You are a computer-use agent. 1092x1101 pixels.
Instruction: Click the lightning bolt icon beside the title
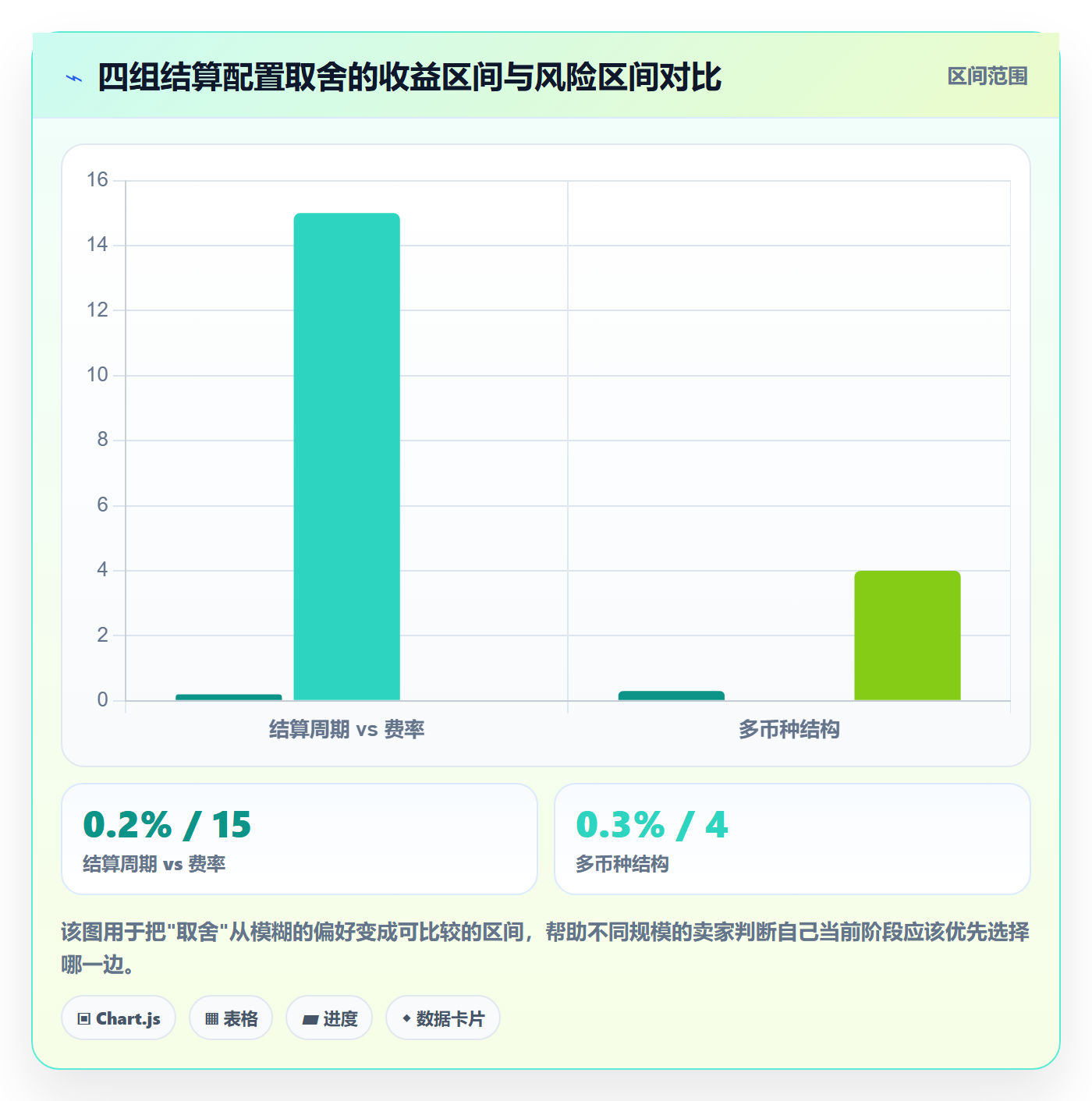(74, 78)
